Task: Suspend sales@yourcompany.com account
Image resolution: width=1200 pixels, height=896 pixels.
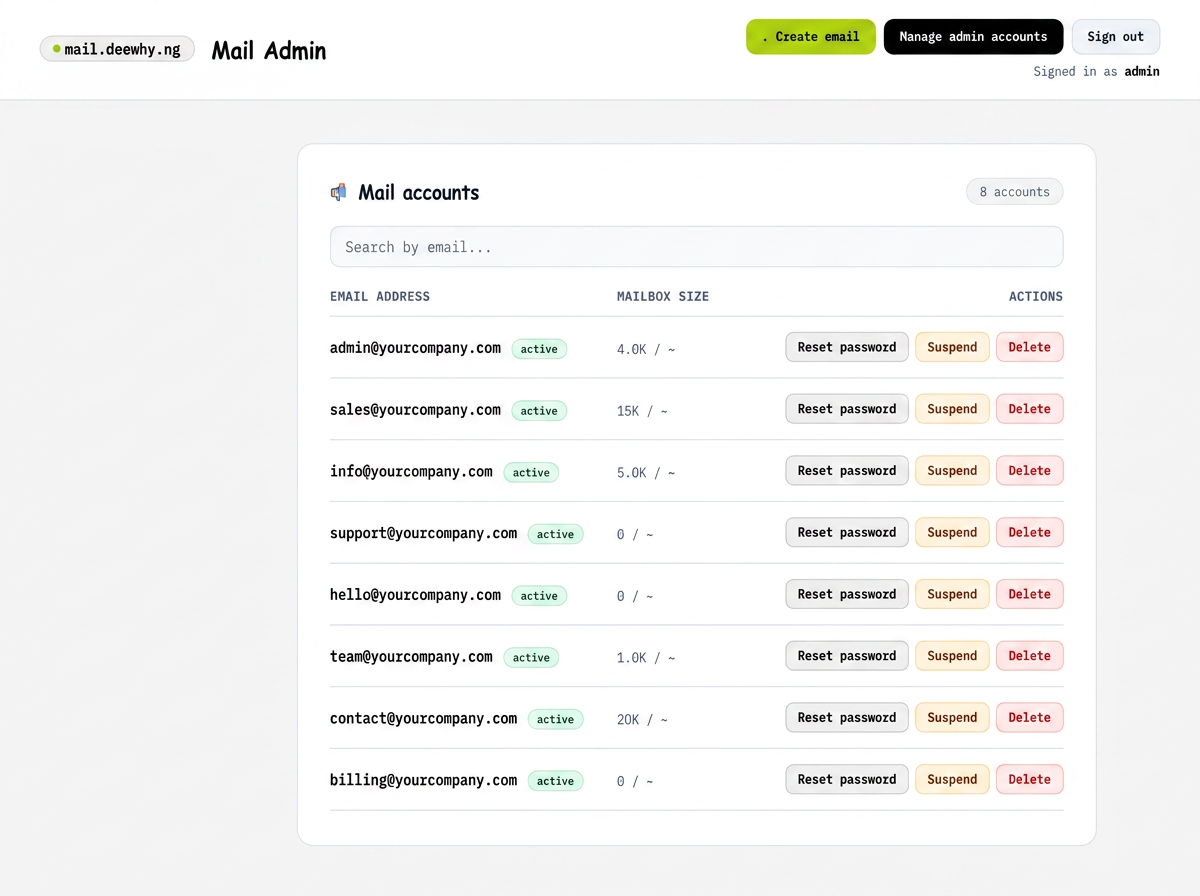Action: pos(952,409)
